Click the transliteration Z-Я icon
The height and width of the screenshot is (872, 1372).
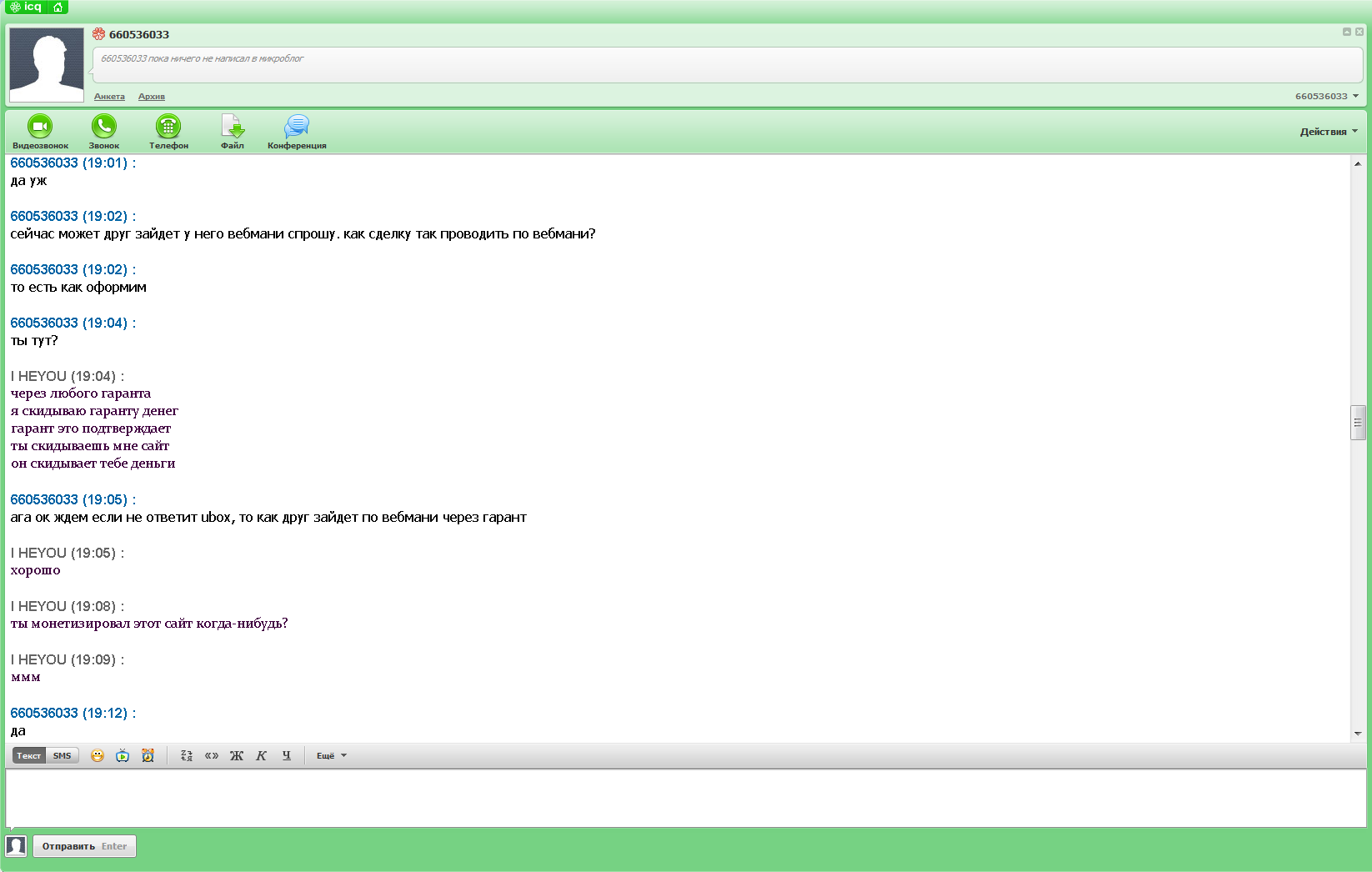pyautogui.click(x=187, y=755)
